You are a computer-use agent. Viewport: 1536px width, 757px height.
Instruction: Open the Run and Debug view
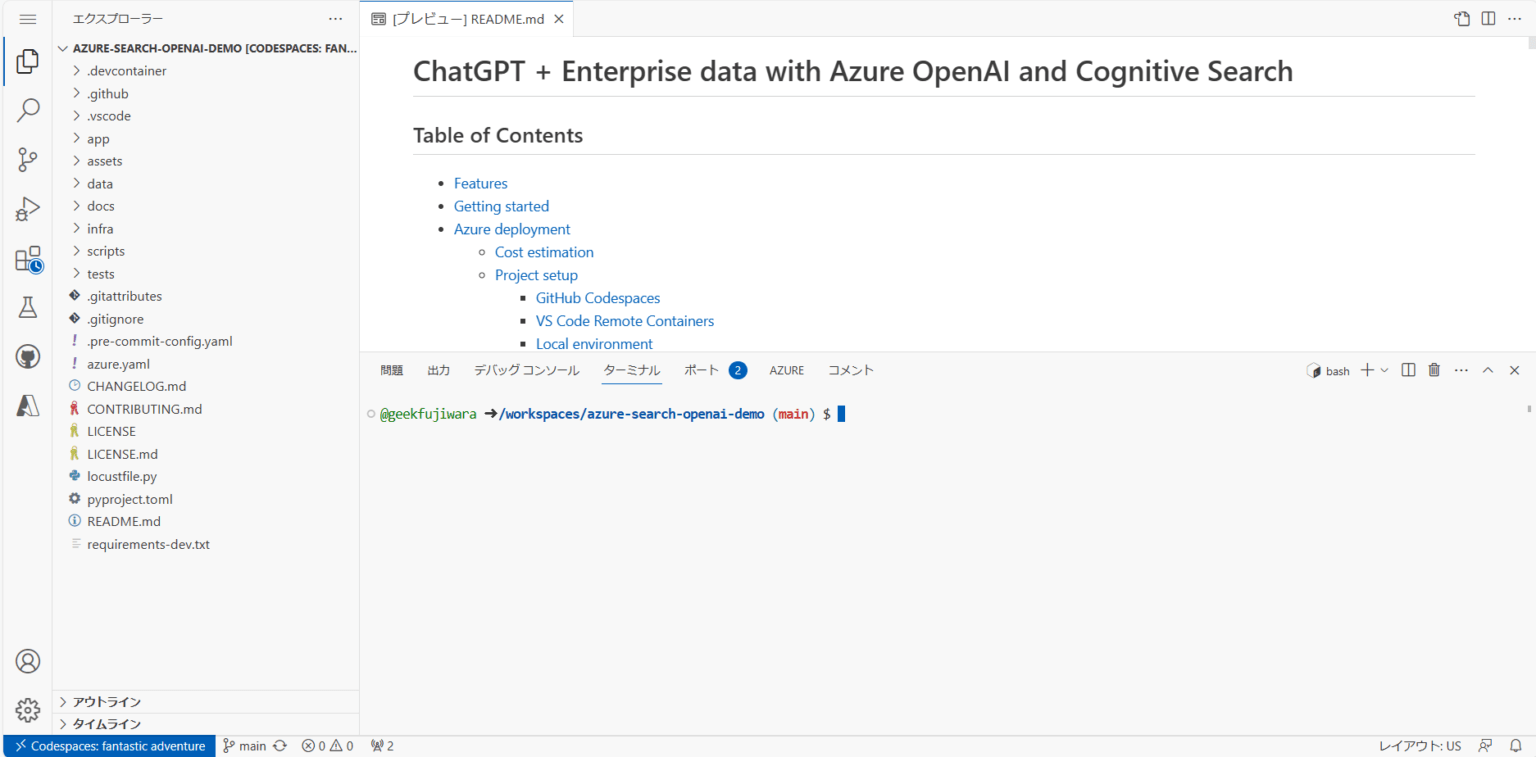[27, 209]
